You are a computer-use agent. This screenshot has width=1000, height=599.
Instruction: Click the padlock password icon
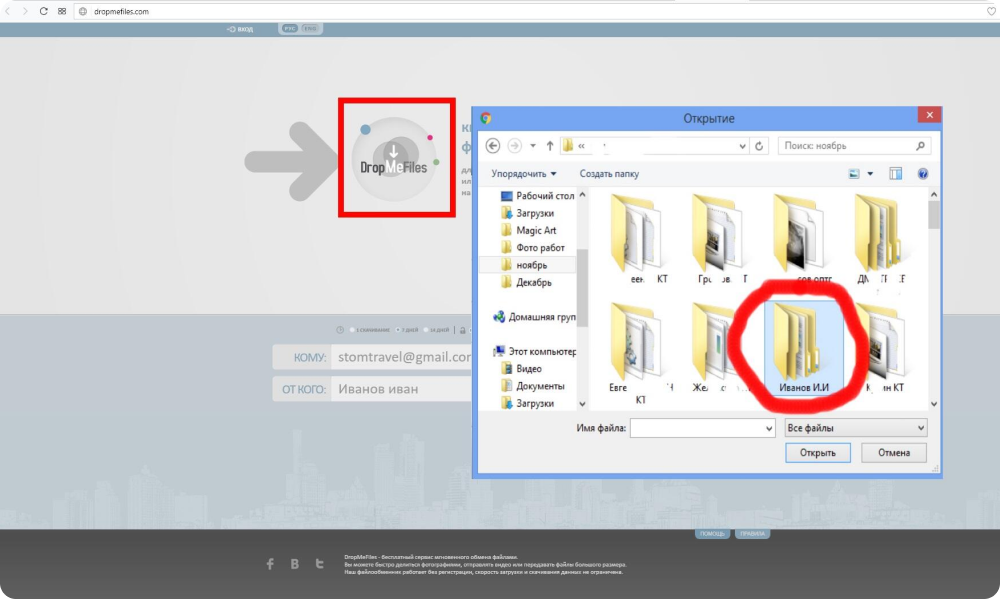point(462,330)
